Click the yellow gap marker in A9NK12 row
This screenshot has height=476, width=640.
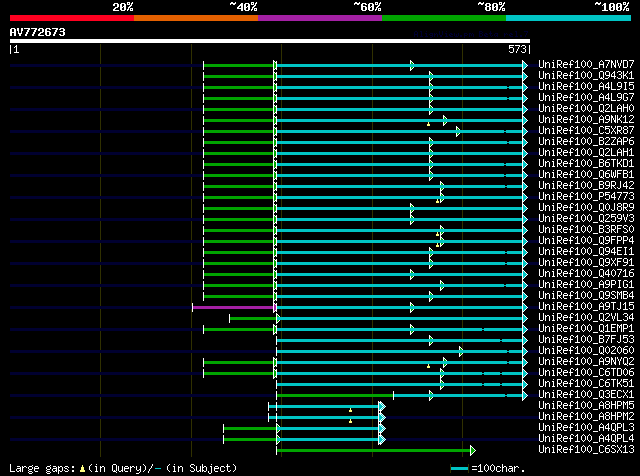tap(428, 124)
